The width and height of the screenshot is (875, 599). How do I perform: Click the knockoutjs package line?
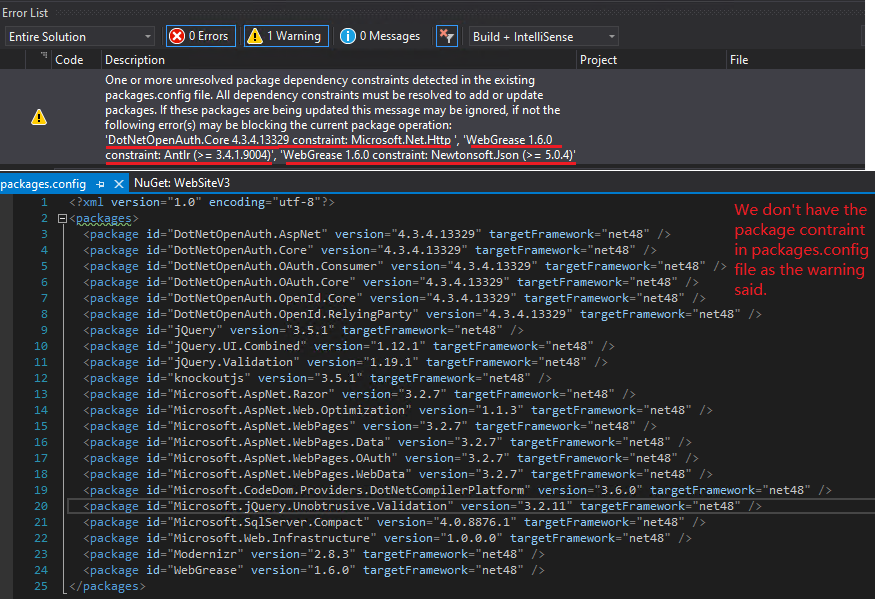317,378
